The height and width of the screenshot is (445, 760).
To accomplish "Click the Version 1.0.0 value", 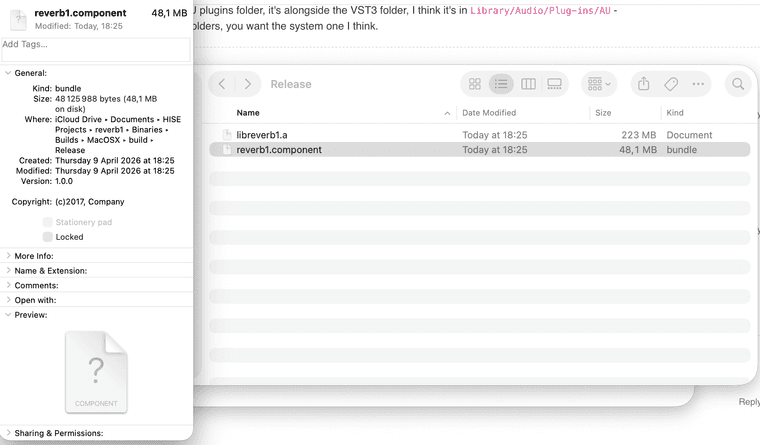I will pos(64,181).
